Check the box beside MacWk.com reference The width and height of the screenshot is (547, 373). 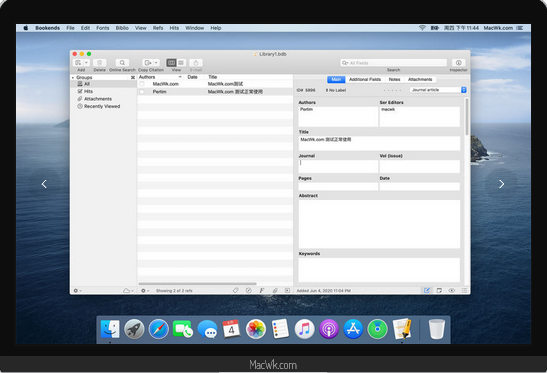[x=142, y=84]
